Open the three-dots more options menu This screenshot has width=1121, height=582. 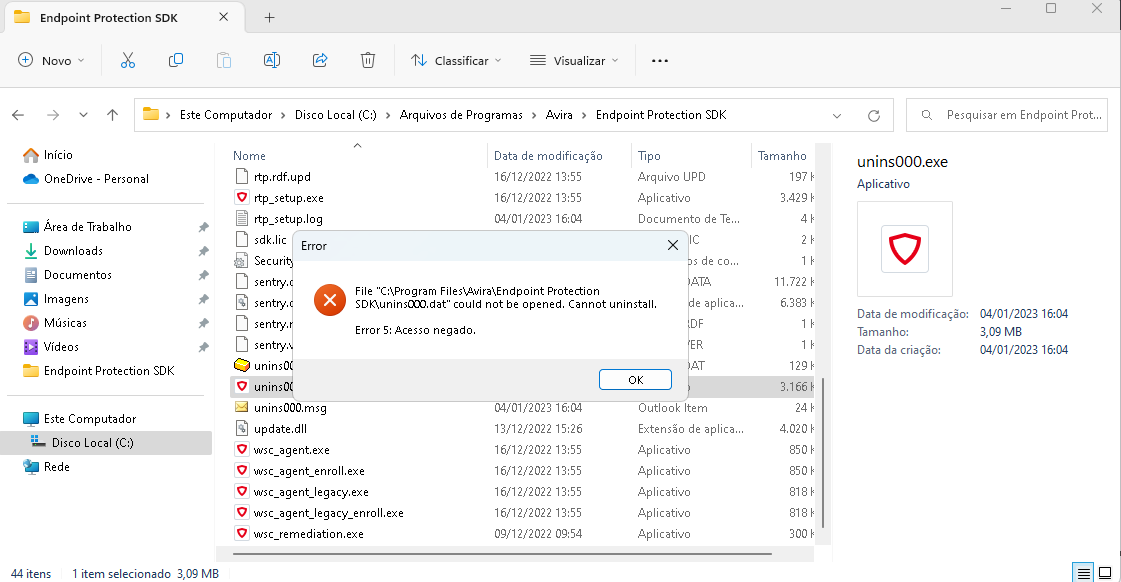click(x=660, y=61)
